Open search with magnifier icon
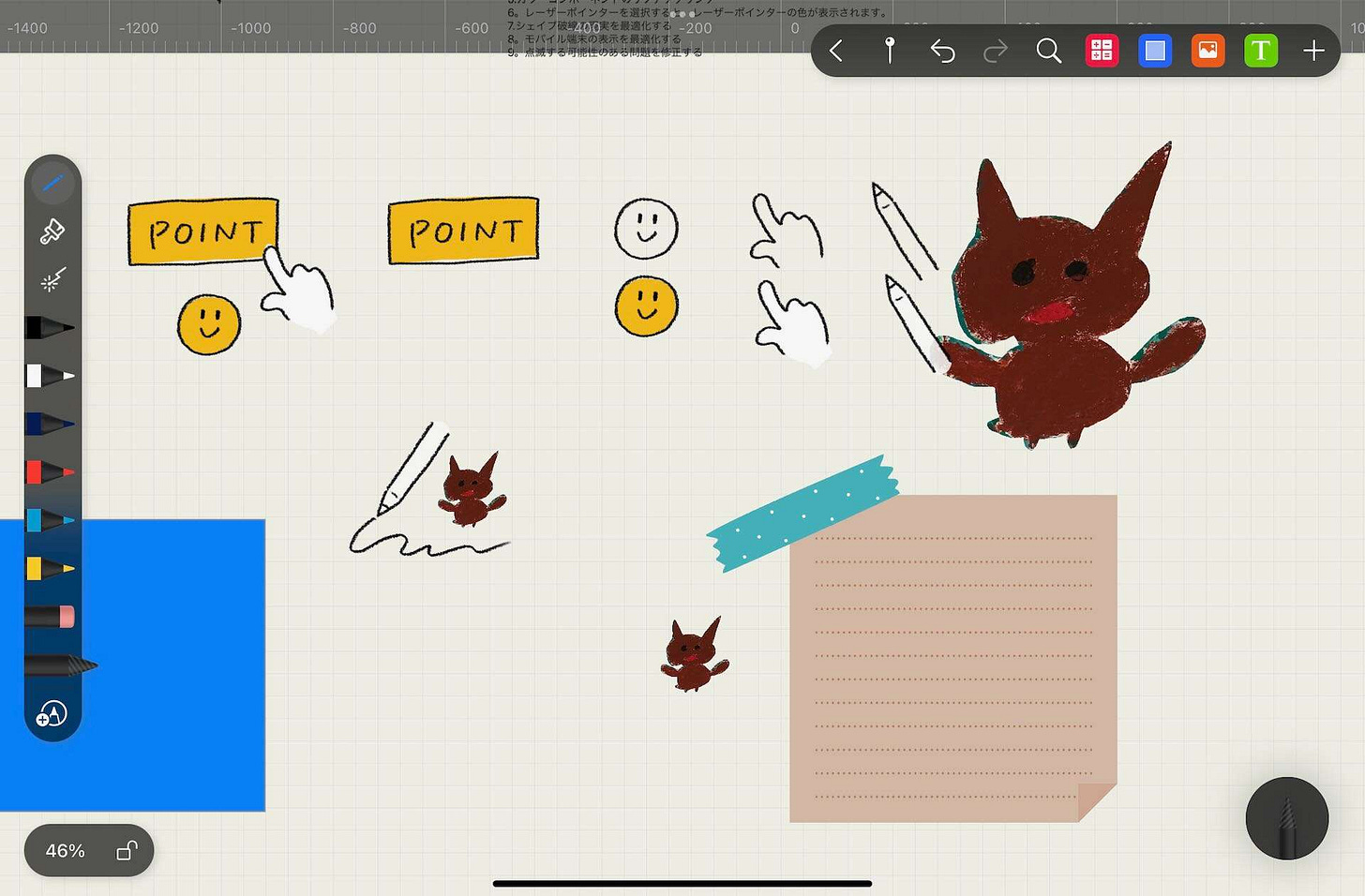 (x=1049, y=51)
